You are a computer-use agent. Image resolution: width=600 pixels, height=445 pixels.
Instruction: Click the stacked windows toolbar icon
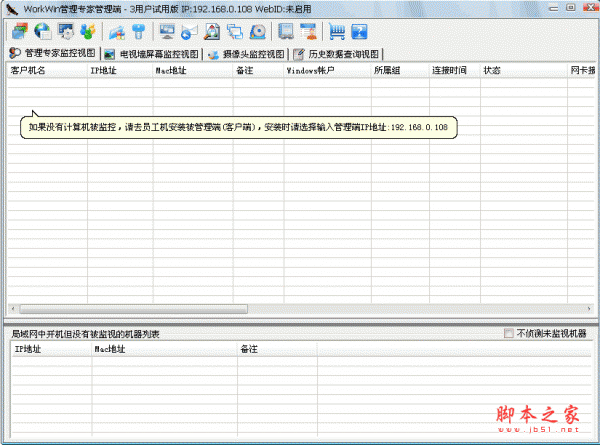pyautogui.click(x=20, y=31)
